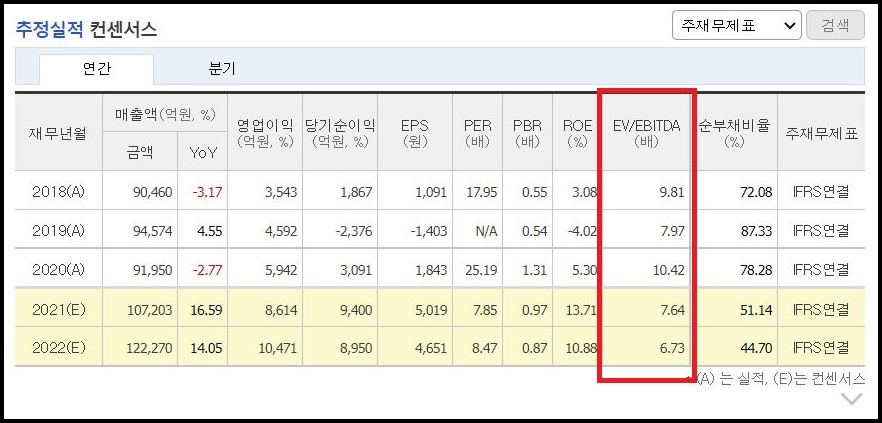Click the 9,400 net income value
The image size is (882, 423).
[x=356, y=310]
